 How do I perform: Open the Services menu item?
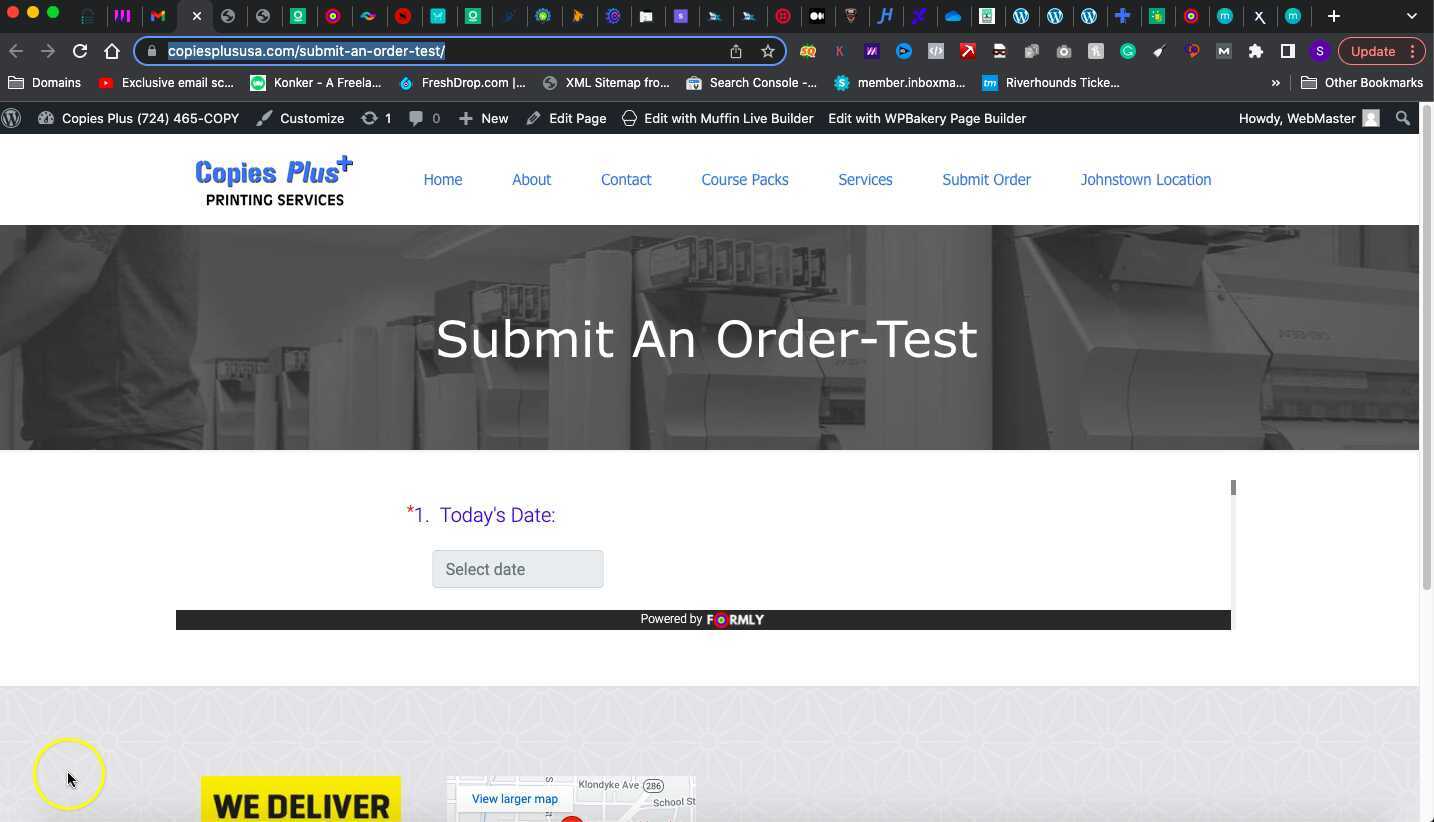[x=865, y=180]
